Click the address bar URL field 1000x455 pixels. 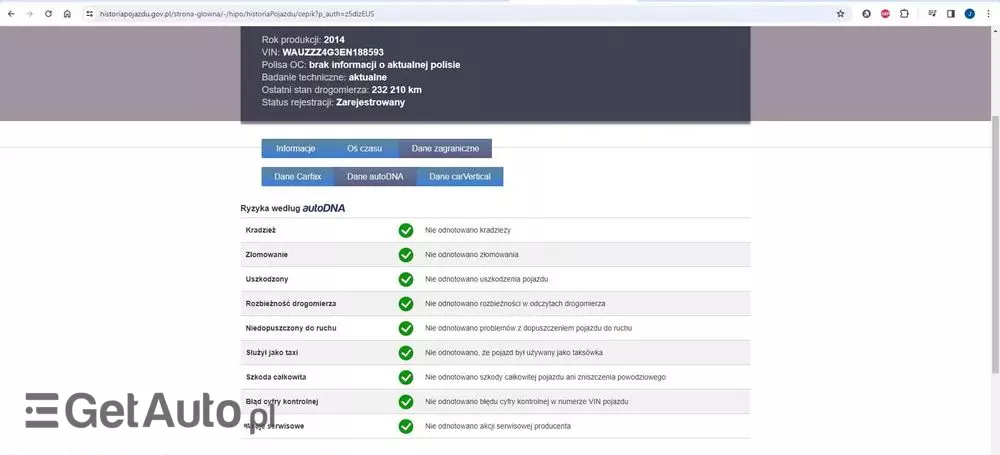pyautogui.click(x=450, y=14)
